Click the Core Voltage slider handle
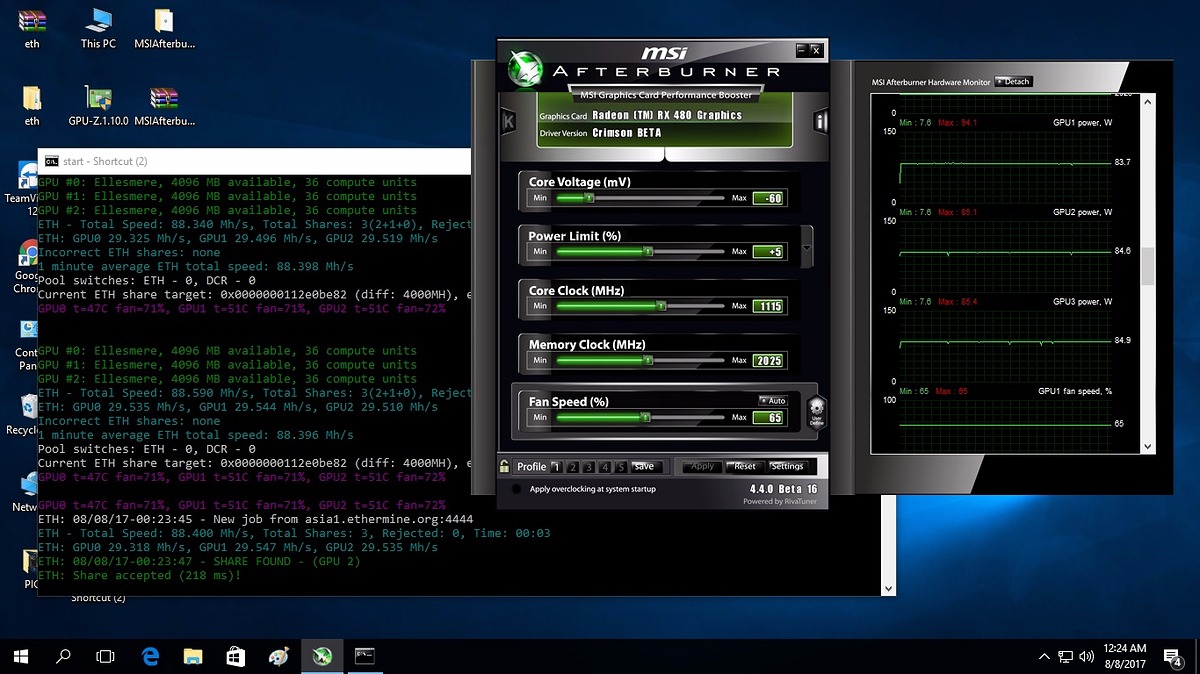The height and width of the screenshot is (674, 1200). (x=590, y=198)
